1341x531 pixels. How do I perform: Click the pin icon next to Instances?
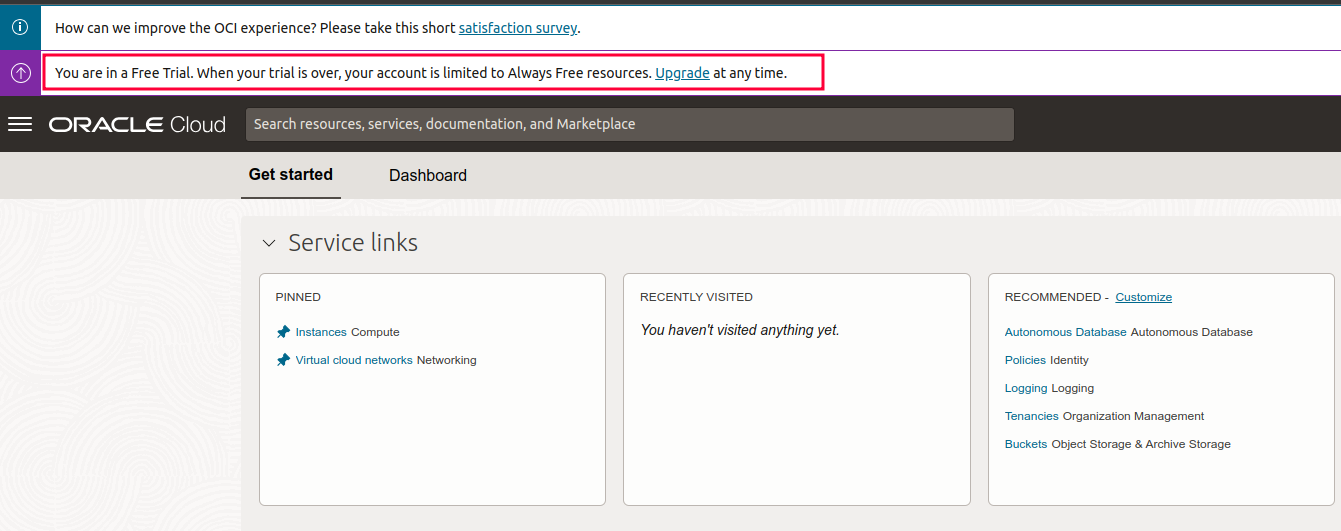(283, 332)
